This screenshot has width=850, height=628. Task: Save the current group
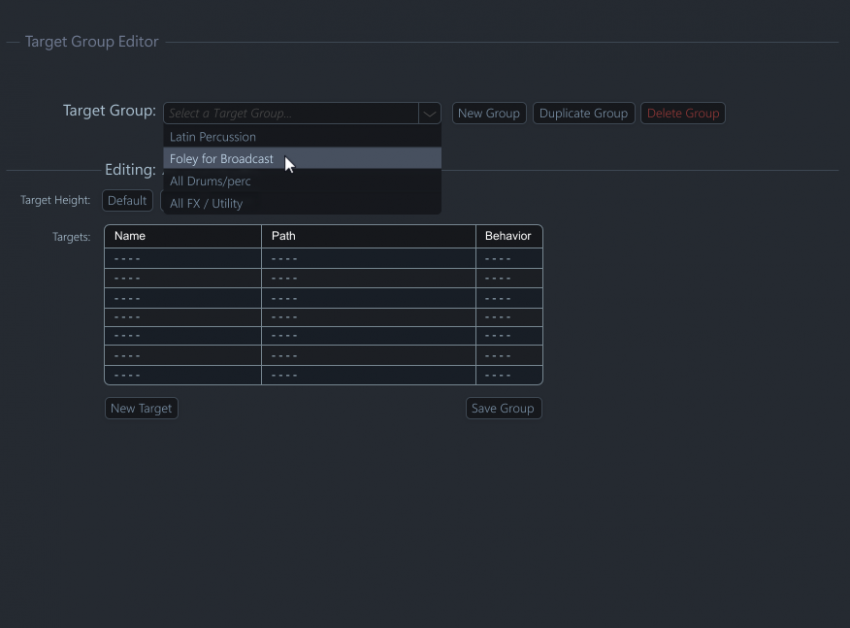click(503, 408)
